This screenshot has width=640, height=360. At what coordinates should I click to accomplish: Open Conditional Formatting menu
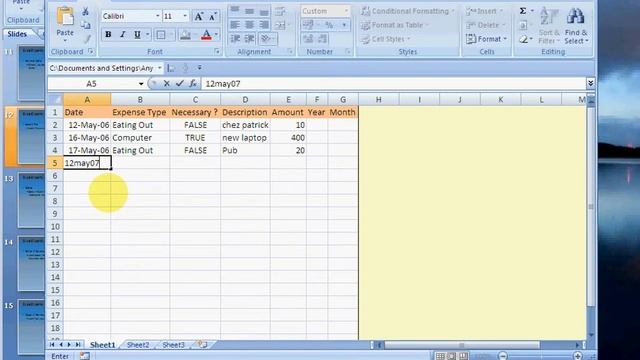(408, 11)
